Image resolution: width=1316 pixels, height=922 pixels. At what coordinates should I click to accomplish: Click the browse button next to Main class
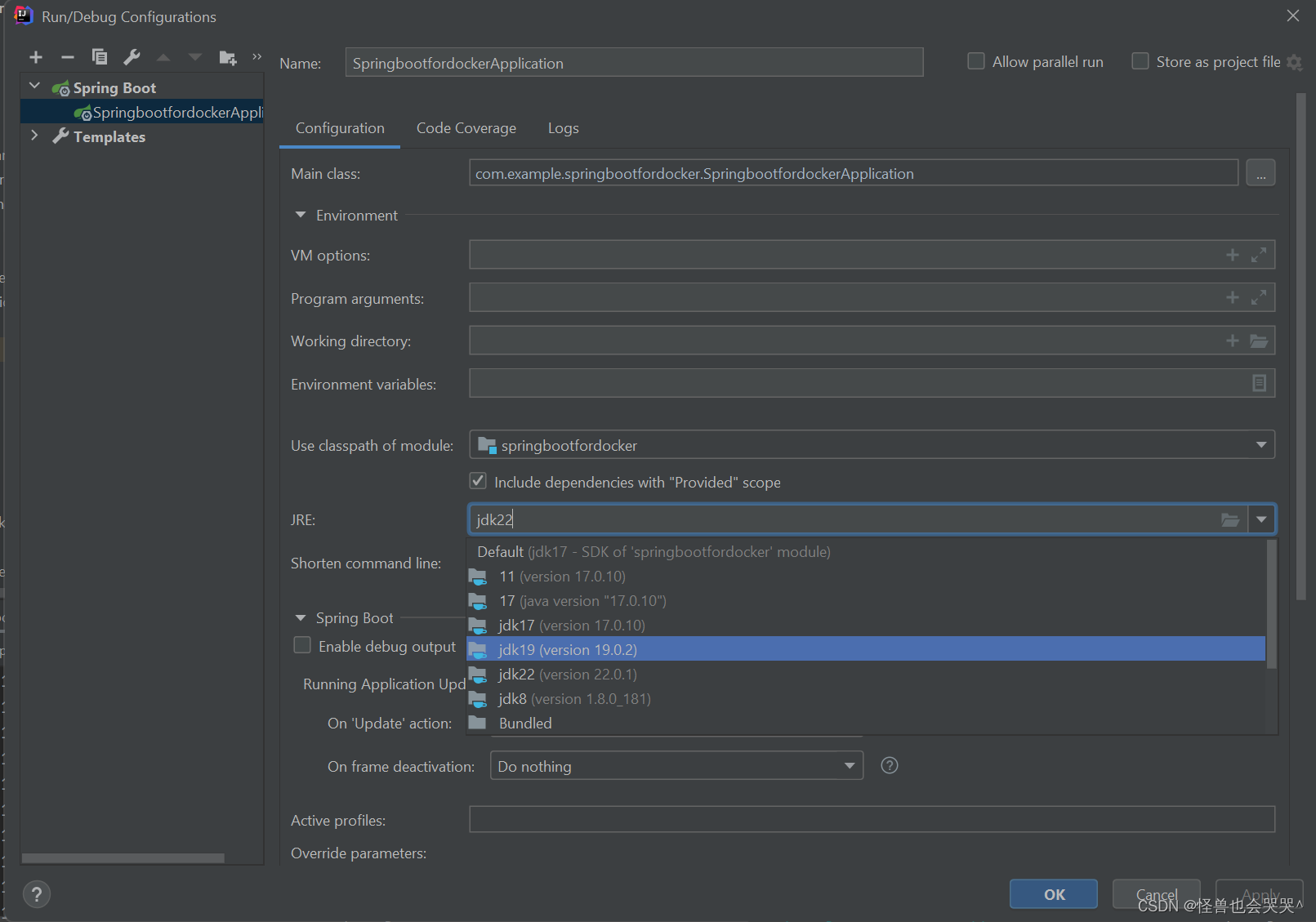click(x=1260, y=173)
